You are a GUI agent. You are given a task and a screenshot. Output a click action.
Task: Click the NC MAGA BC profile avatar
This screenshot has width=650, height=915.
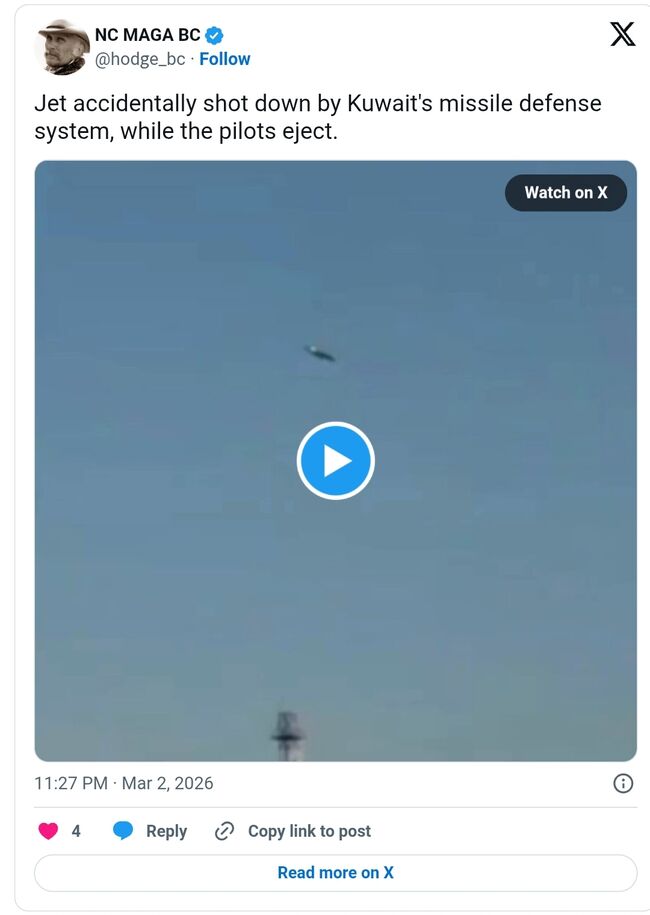[61, 47]
